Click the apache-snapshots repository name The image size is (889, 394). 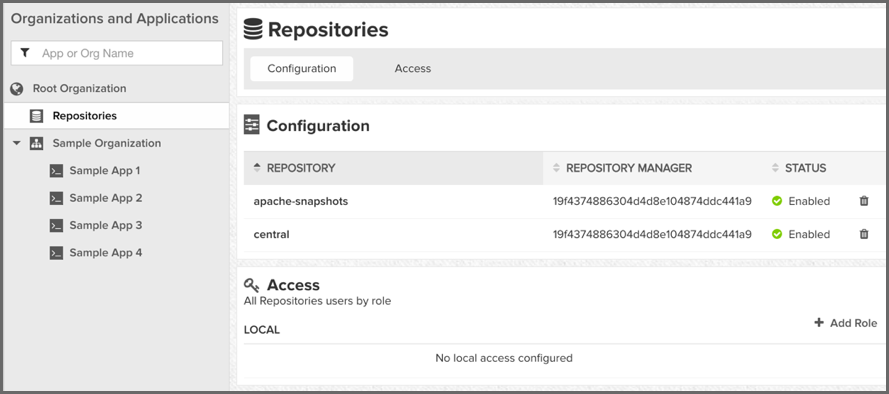tap(300, 201)
